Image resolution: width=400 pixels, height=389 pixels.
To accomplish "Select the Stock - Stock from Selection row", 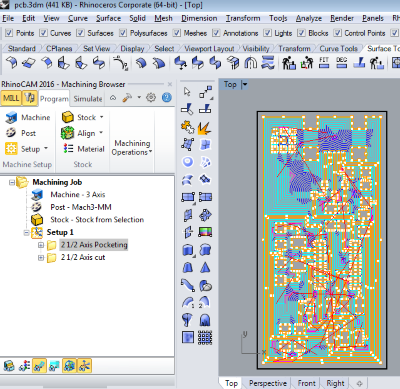I will click(x=87, y=220).
